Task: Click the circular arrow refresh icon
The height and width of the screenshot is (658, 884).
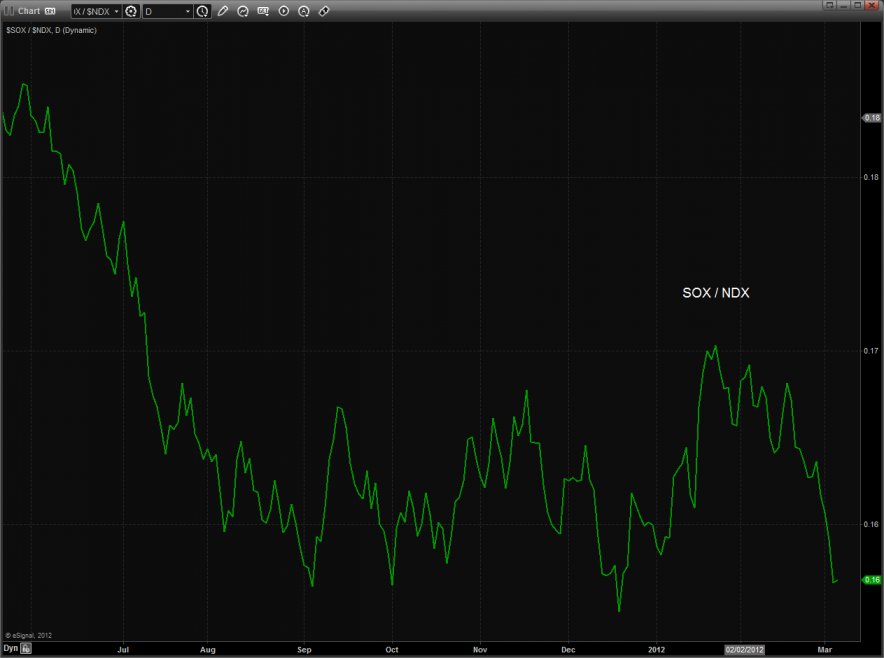Action: [x=243, y=11]
